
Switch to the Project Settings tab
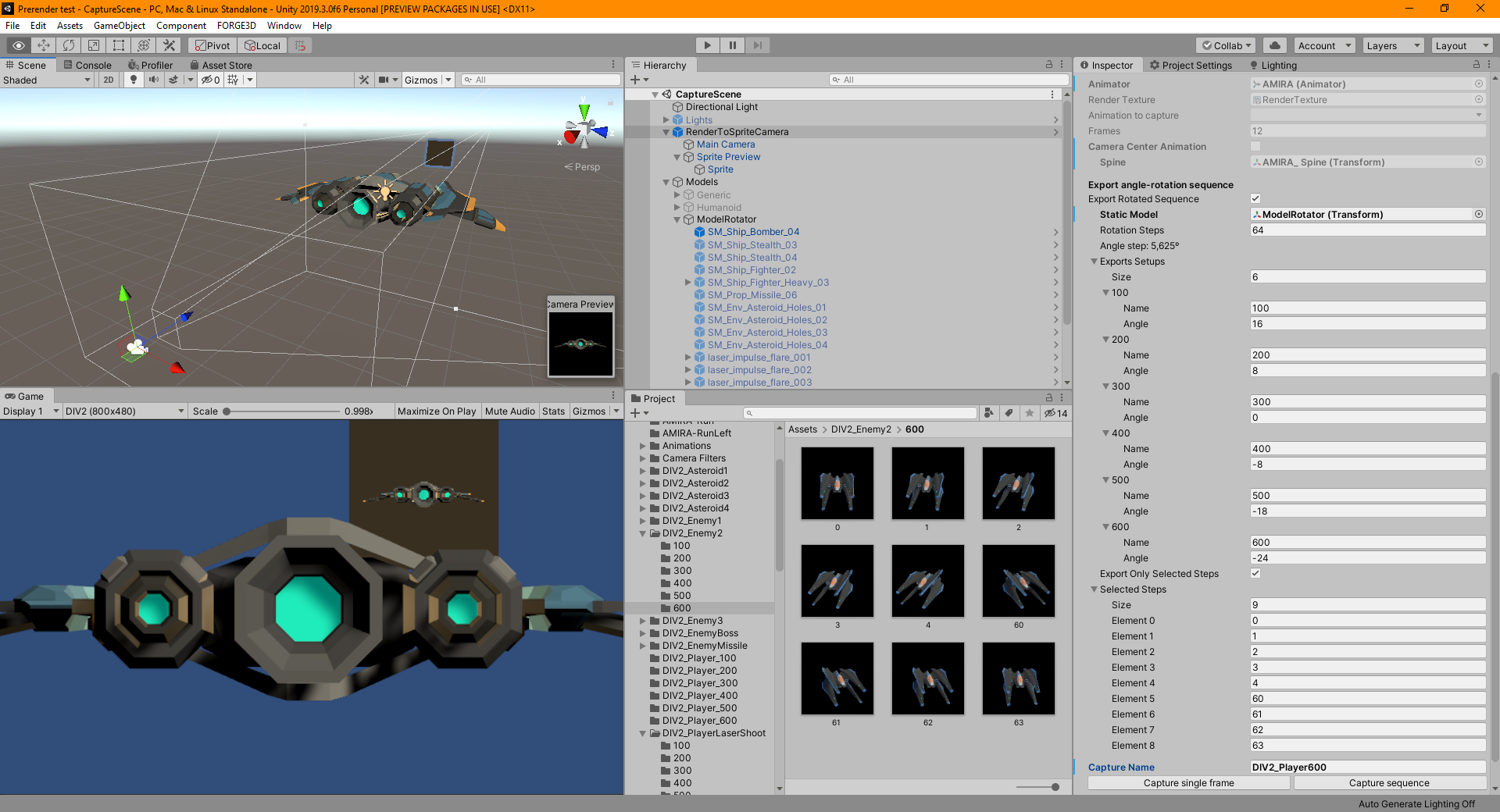pos(1190,65)
